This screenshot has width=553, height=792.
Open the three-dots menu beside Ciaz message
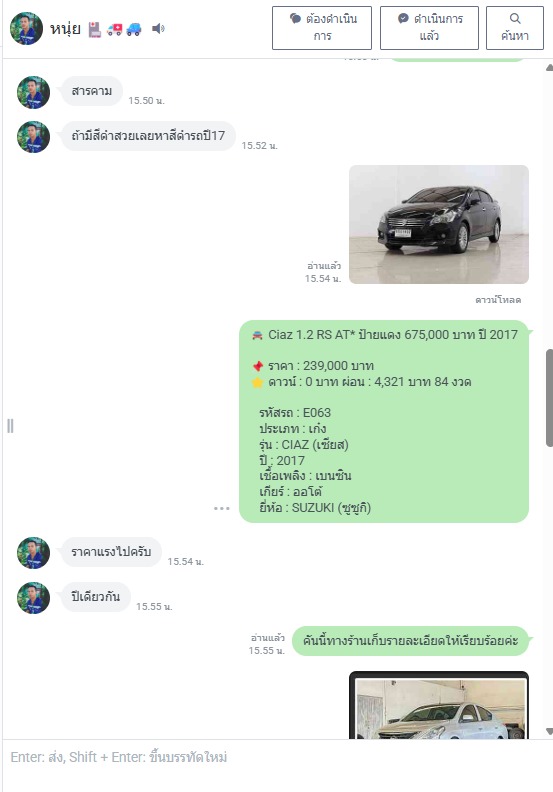point(222,508)
